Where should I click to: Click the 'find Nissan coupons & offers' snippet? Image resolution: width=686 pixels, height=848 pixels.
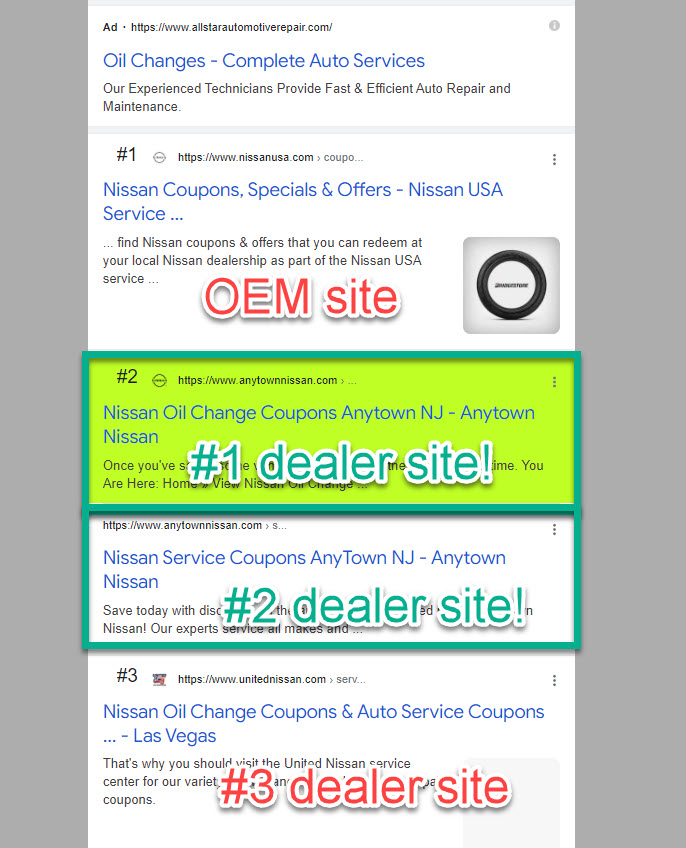pos(262,260)
